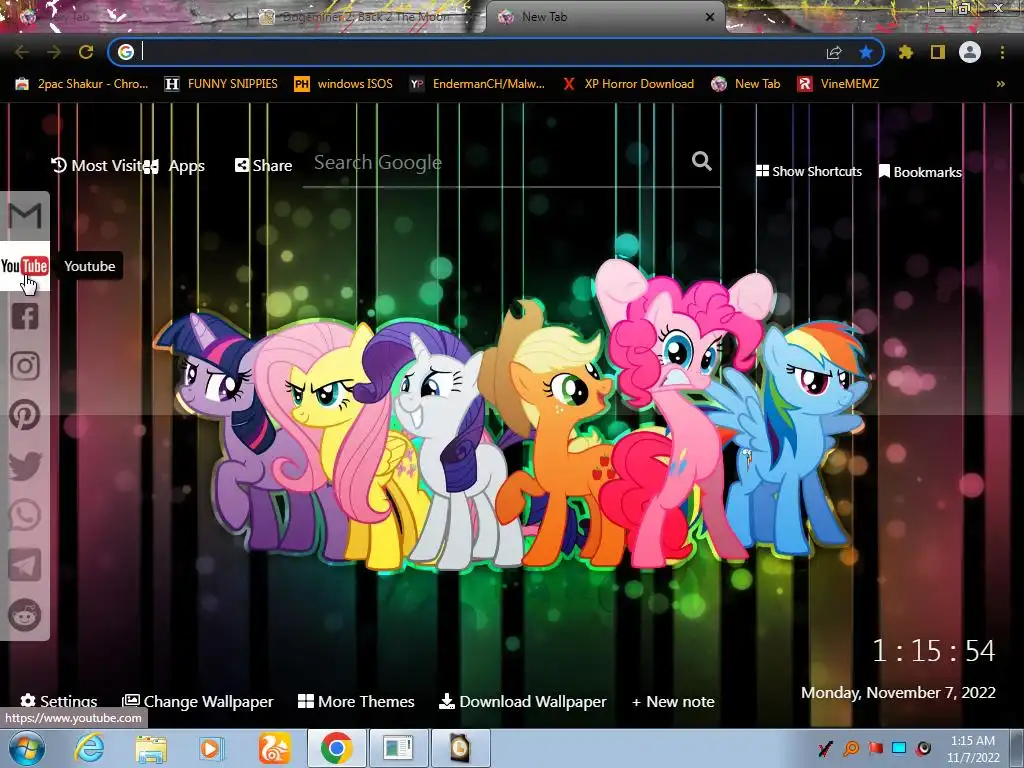The height and width of the screenshot is (768, 1024).
Task: Open the Chrome profile avatar
Action: tap(970, 52)
